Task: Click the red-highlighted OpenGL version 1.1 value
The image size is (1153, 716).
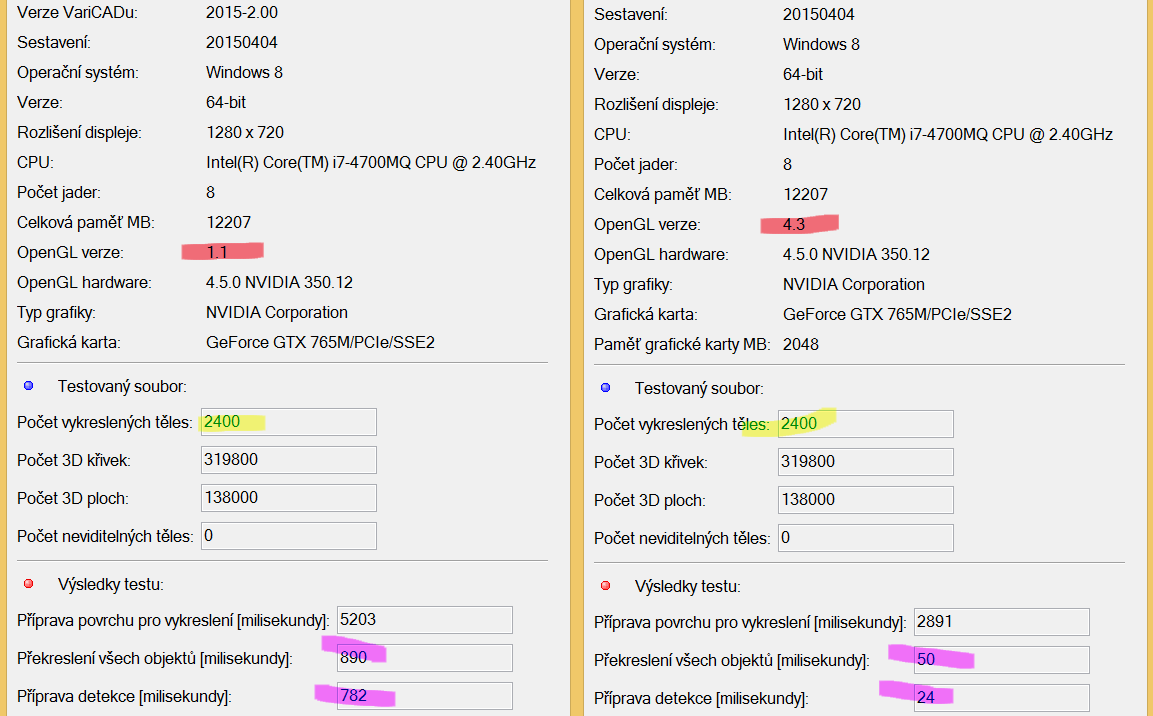Action: (218, 253)
